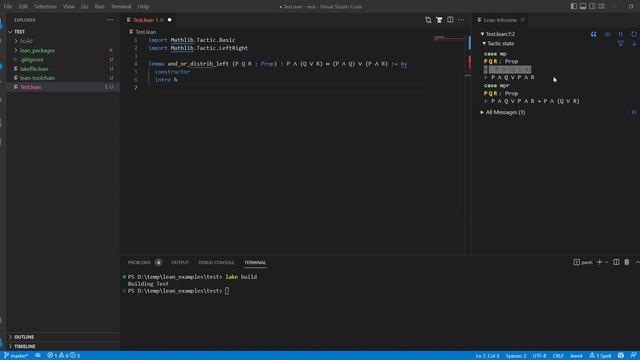Refresh the Infoview state

(x=634, y=34)
